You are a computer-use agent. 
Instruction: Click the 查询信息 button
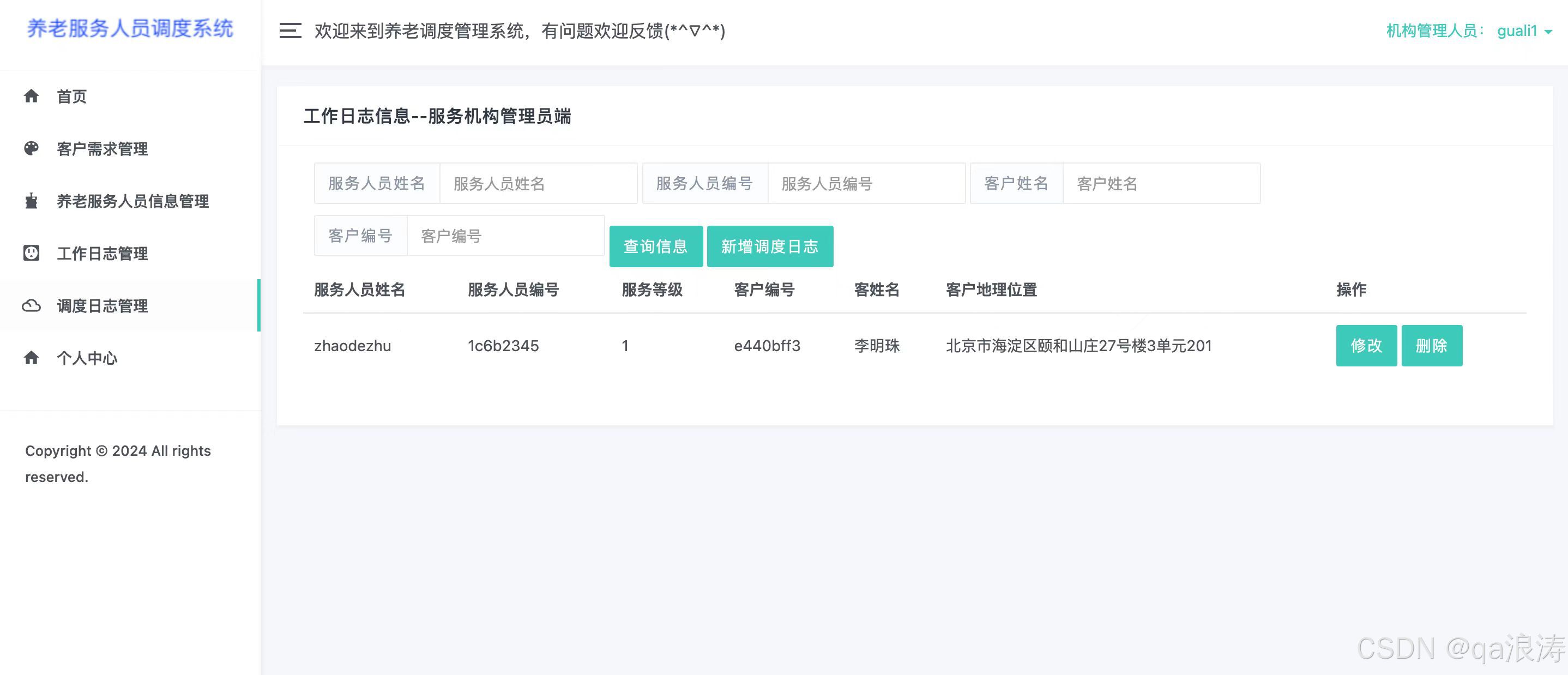pyautogui.click(x=655, y=246)
